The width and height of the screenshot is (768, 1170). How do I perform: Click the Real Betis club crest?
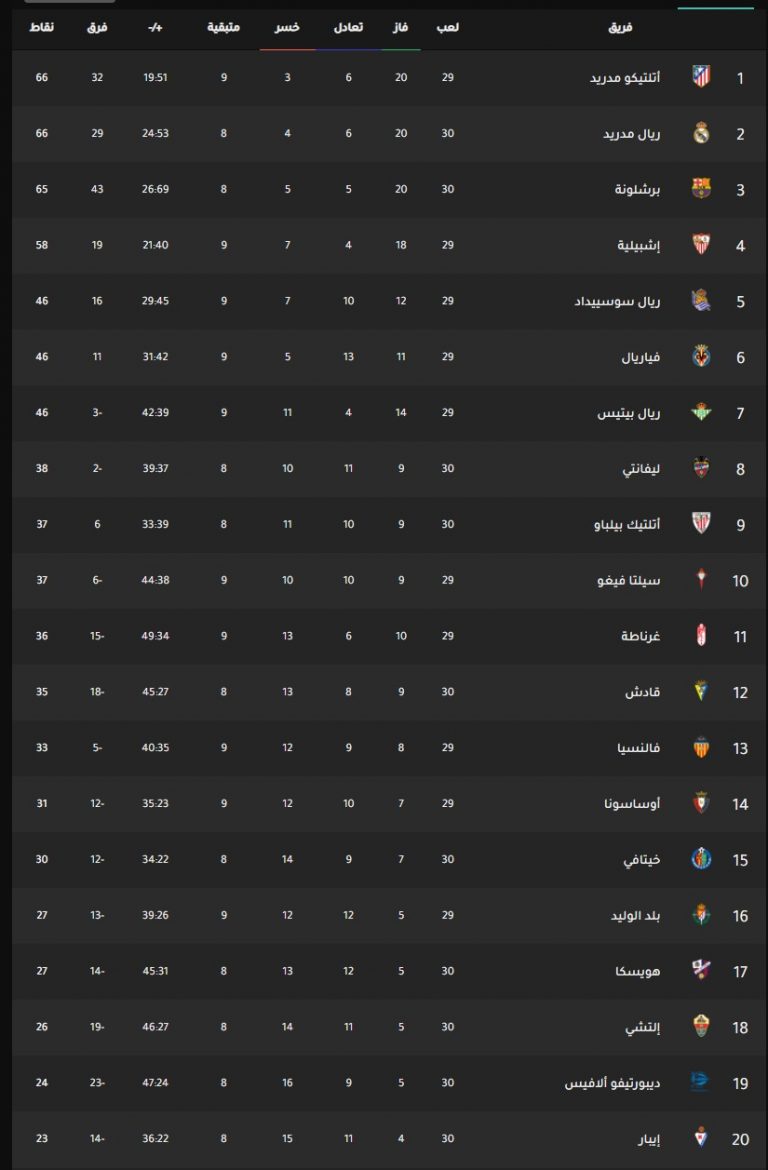(701, 412)
